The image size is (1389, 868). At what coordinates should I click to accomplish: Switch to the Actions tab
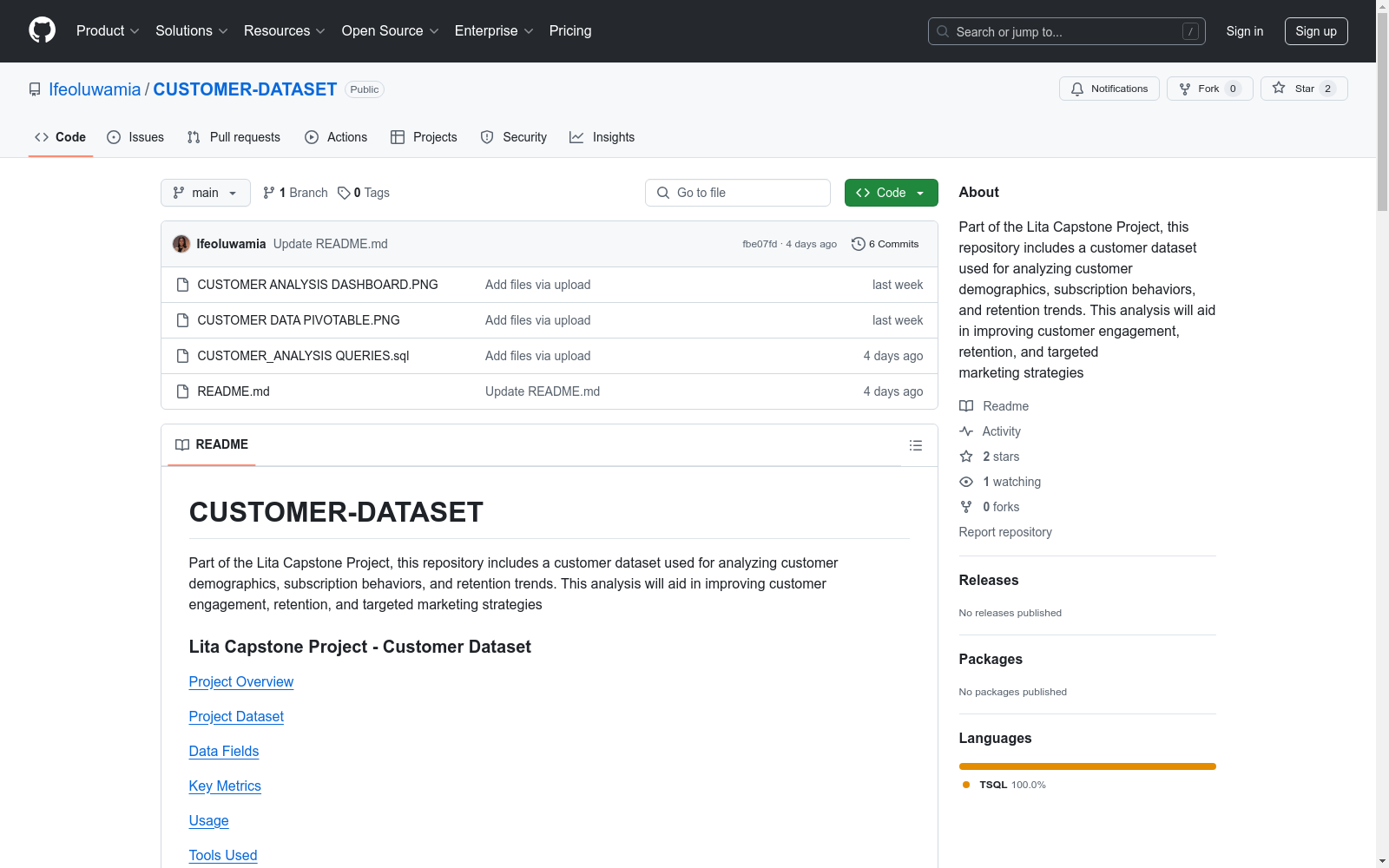click(x=336, y=137)
